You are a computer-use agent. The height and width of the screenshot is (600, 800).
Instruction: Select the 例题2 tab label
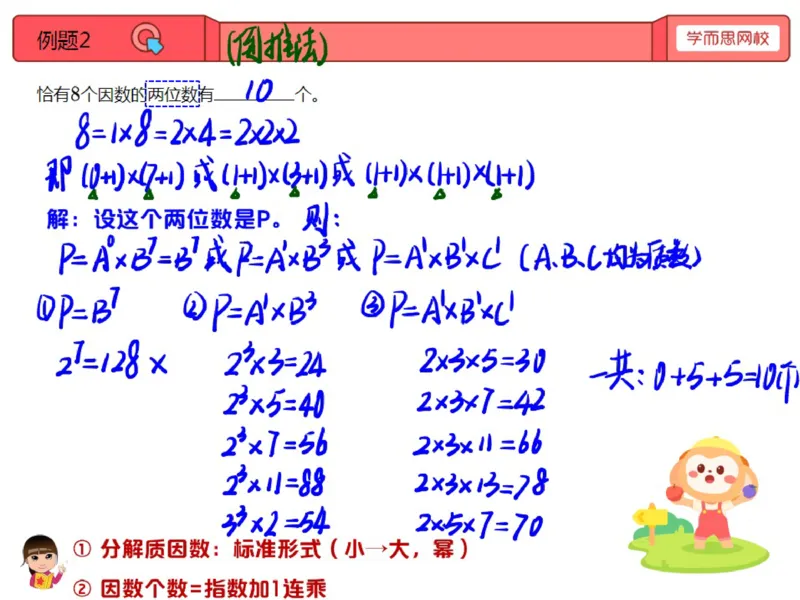64,40
